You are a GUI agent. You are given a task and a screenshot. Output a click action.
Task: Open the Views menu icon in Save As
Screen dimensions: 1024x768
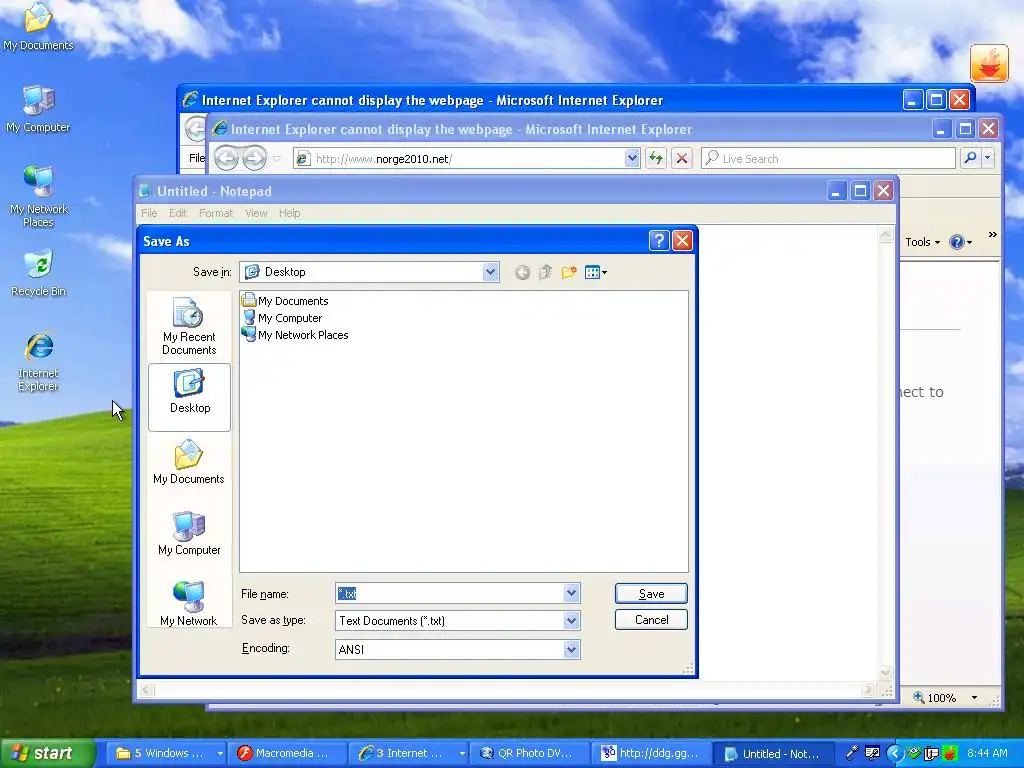pos(596,272)
